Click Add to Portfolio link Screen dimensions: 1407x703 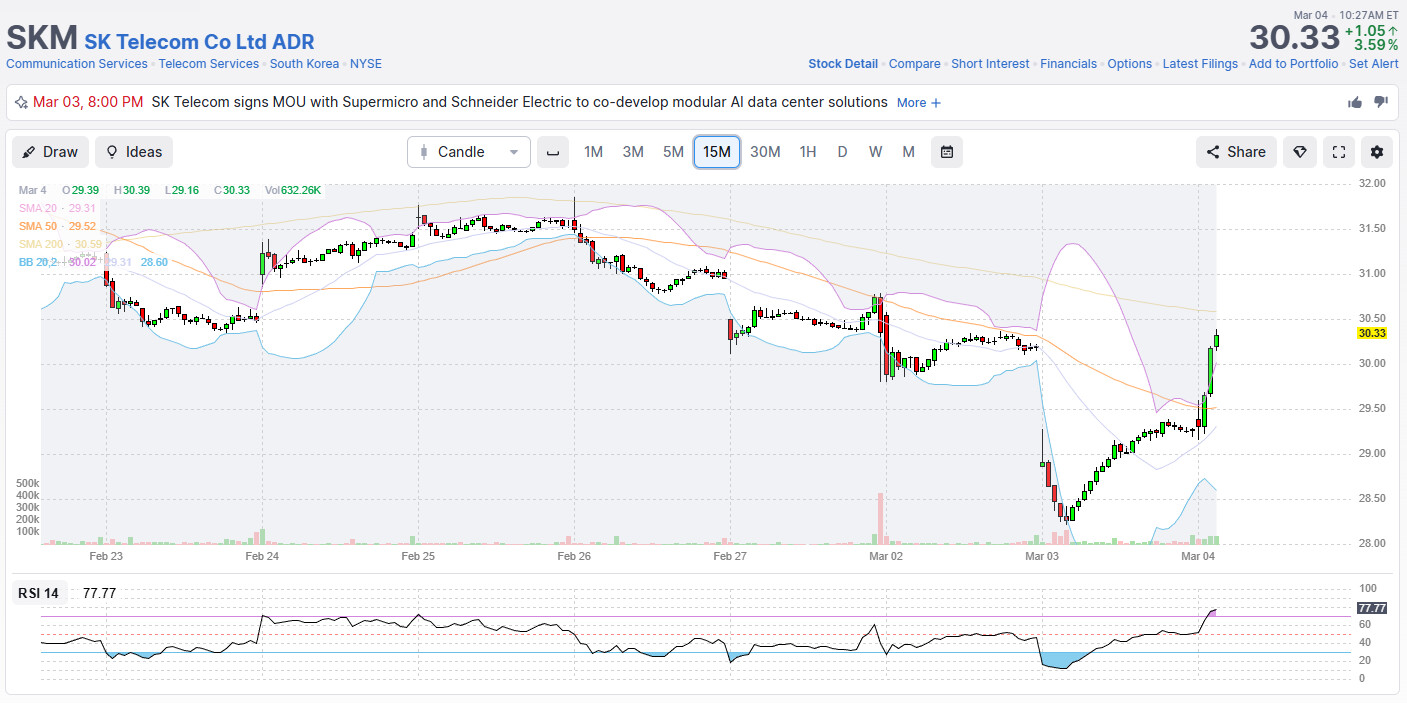click(1293, 64)
